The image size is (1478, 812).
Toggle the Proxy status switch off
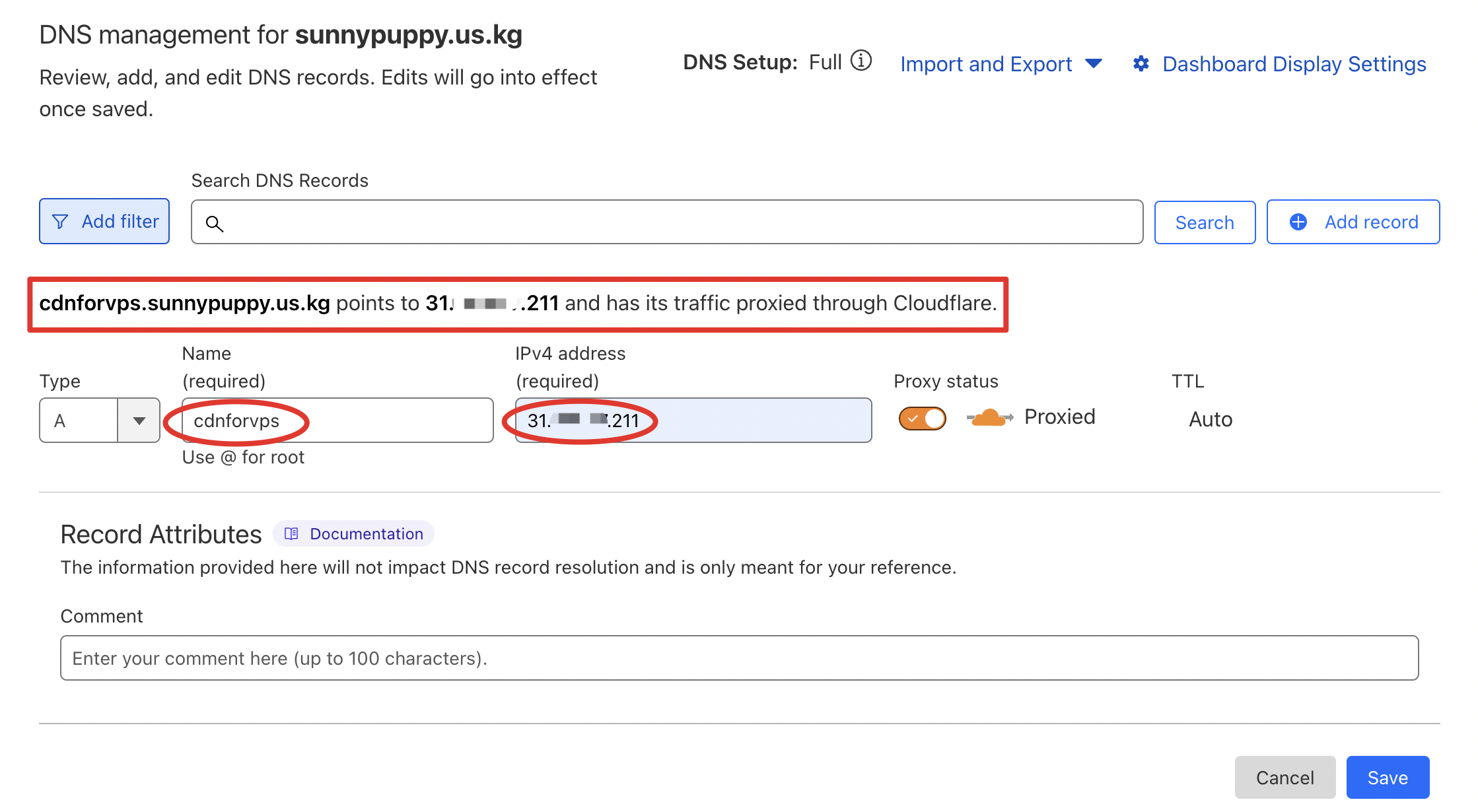click(922, 417)
